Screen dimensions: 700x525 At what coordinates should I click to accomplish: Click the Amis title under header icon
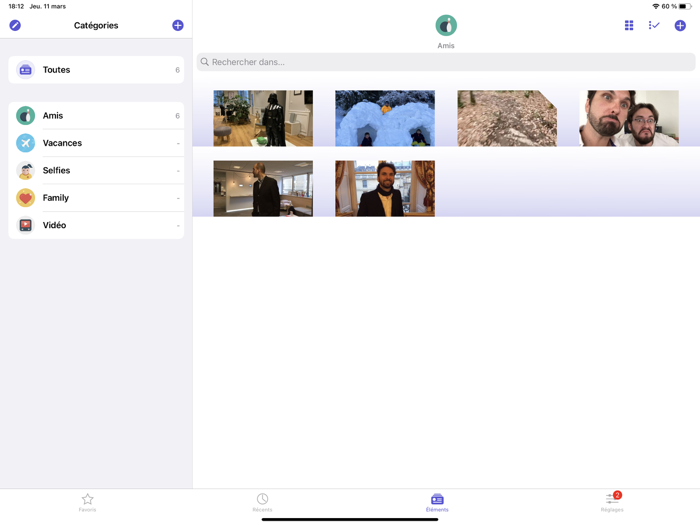click(446, 46)
